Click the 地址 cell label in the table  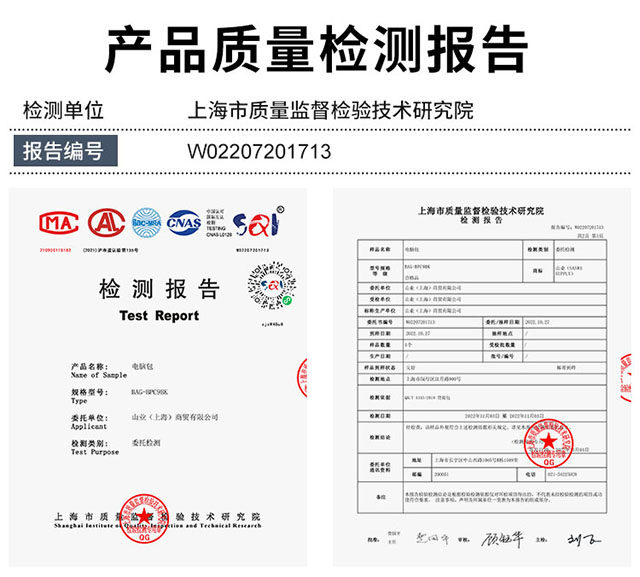417,460
